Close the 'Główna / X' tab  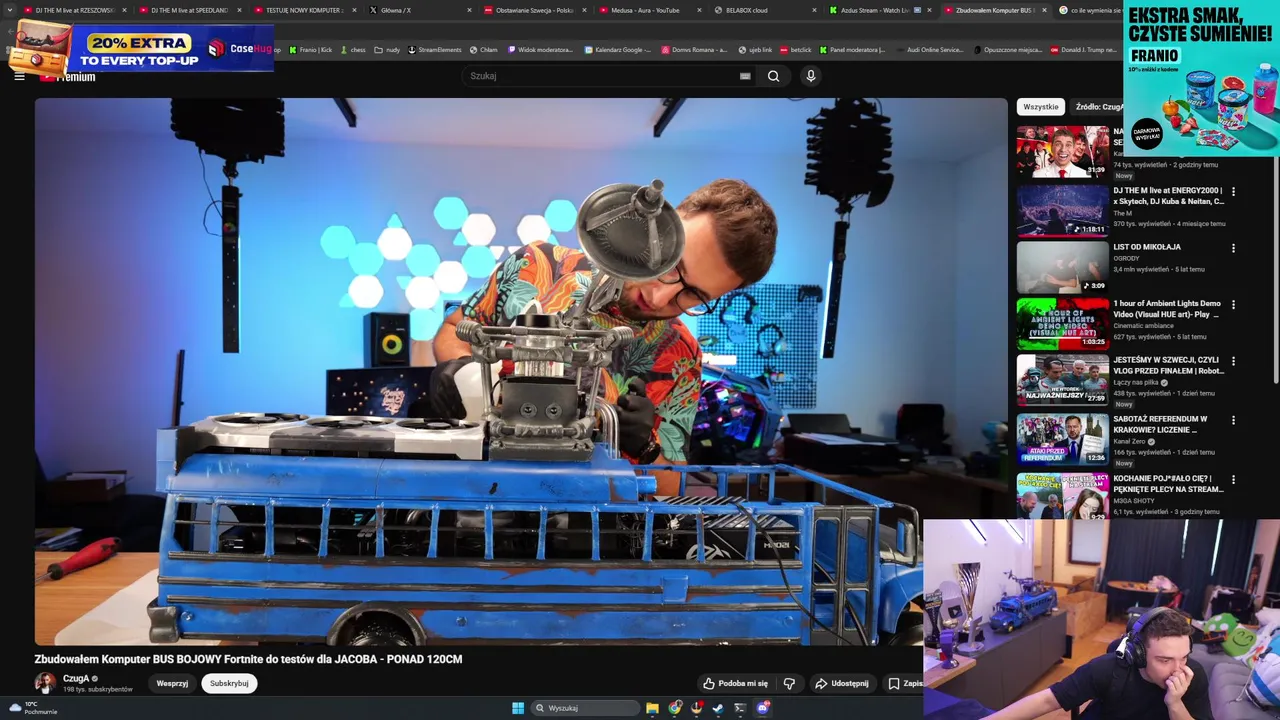pyautogui.click(x=469, y=10)
